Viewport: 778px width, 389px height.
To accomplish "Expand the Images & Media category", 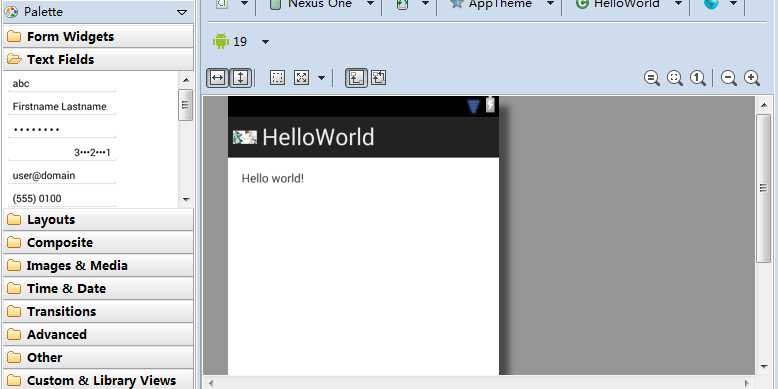I will tap(98, 265).
